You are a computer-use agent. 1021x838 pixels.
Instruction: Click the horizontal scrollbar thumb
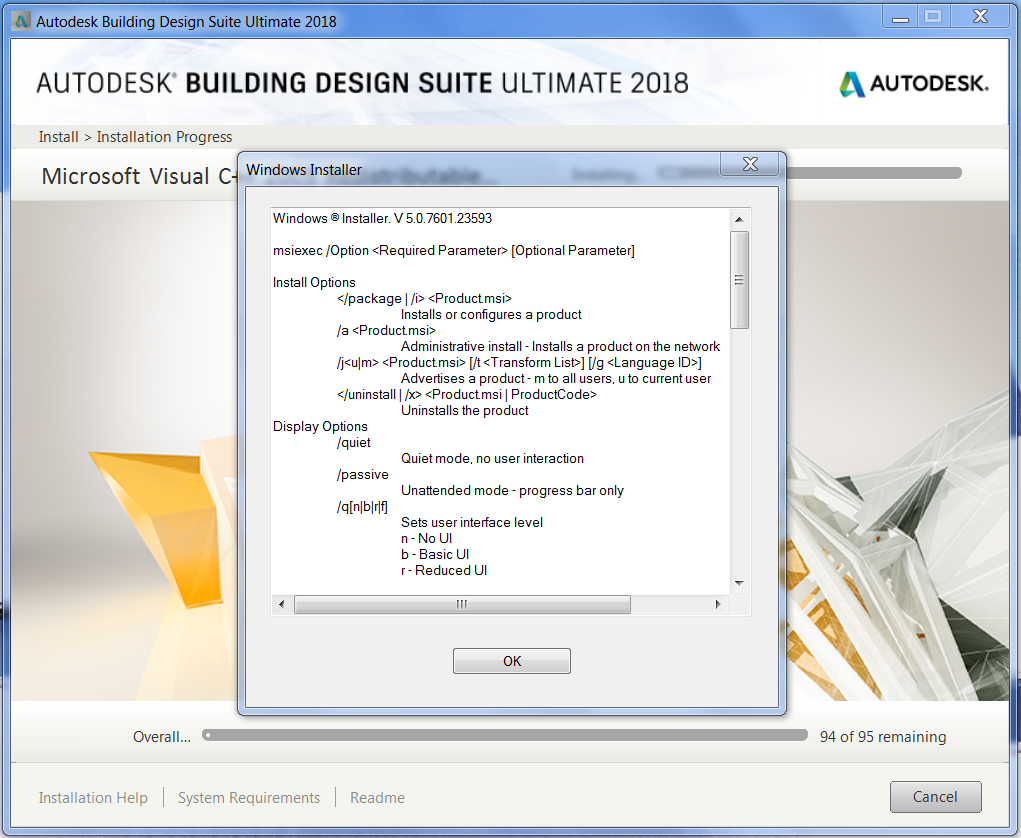[462, 604]
